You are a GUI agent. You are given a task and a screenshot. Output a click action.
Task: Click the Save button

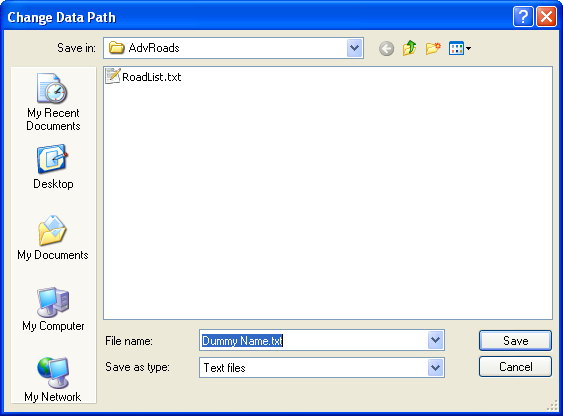[515, 340]
